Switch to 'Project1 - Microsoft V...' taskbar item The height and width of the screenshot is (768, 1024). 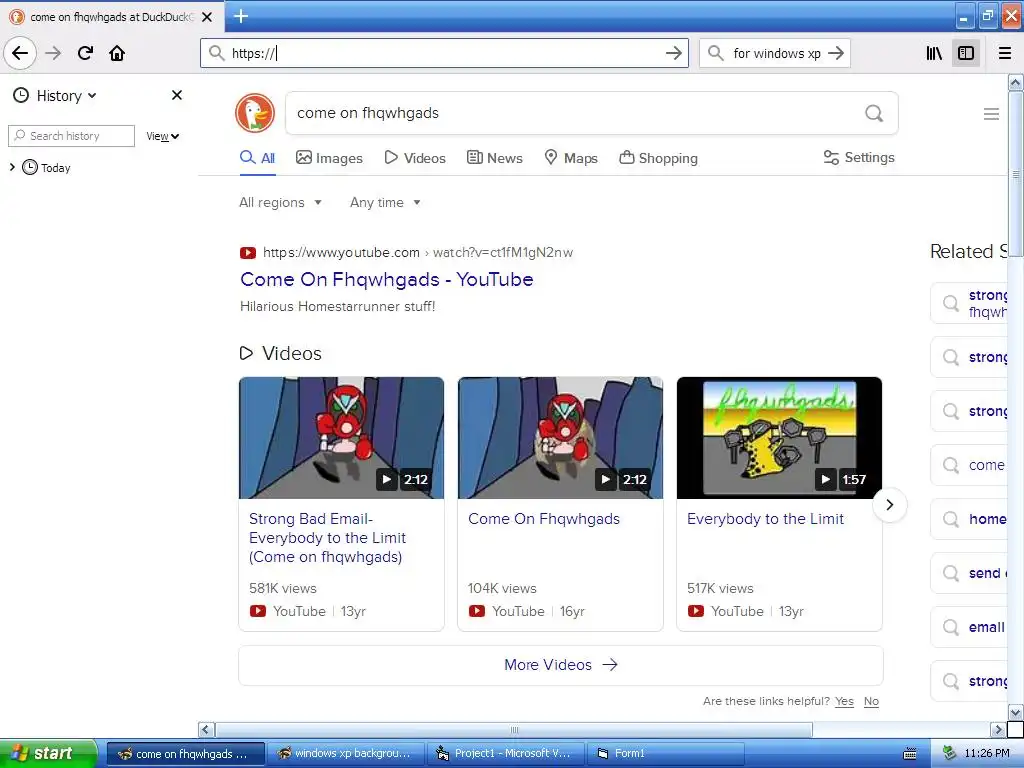pyautogui.click(x=507, y=754)
